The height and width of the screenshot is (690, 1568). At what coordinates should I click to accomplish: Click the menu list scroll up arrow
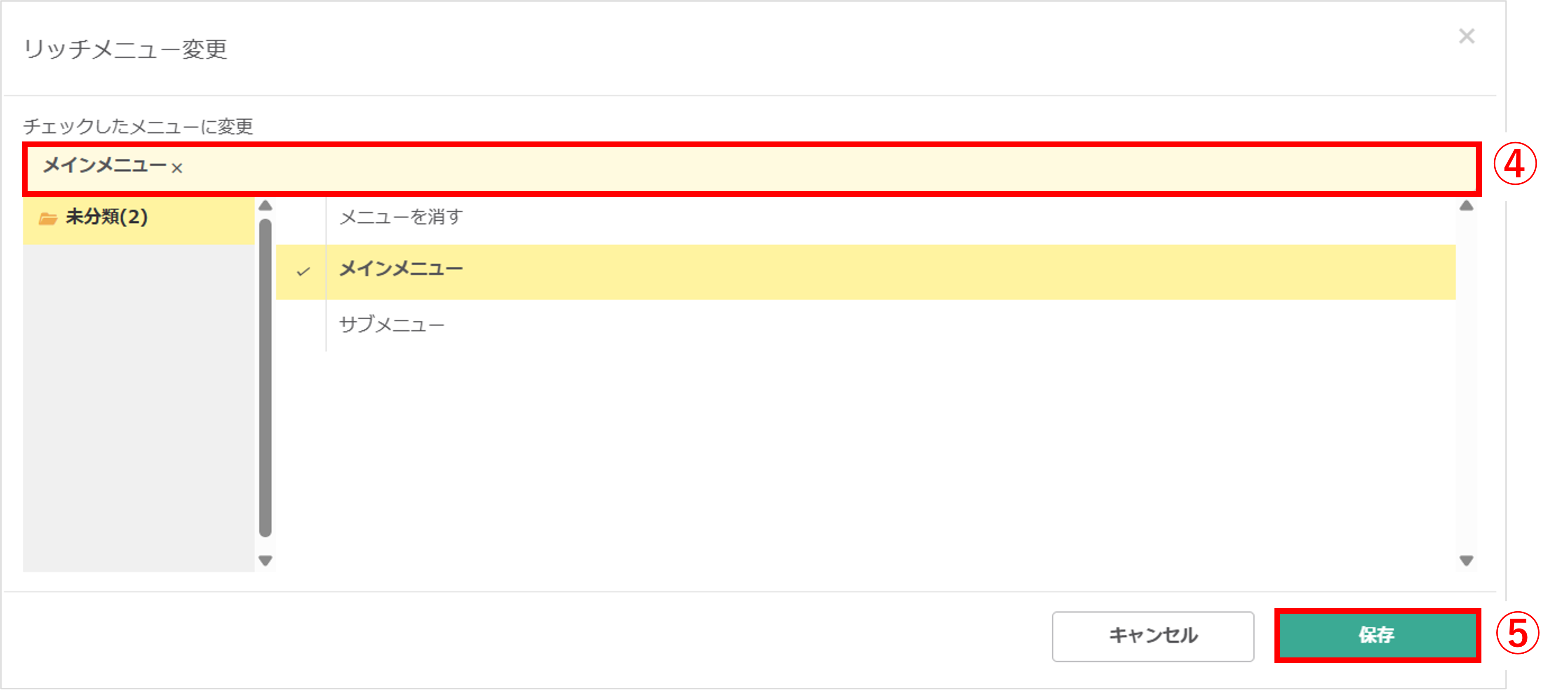[x=1466, y=206]
